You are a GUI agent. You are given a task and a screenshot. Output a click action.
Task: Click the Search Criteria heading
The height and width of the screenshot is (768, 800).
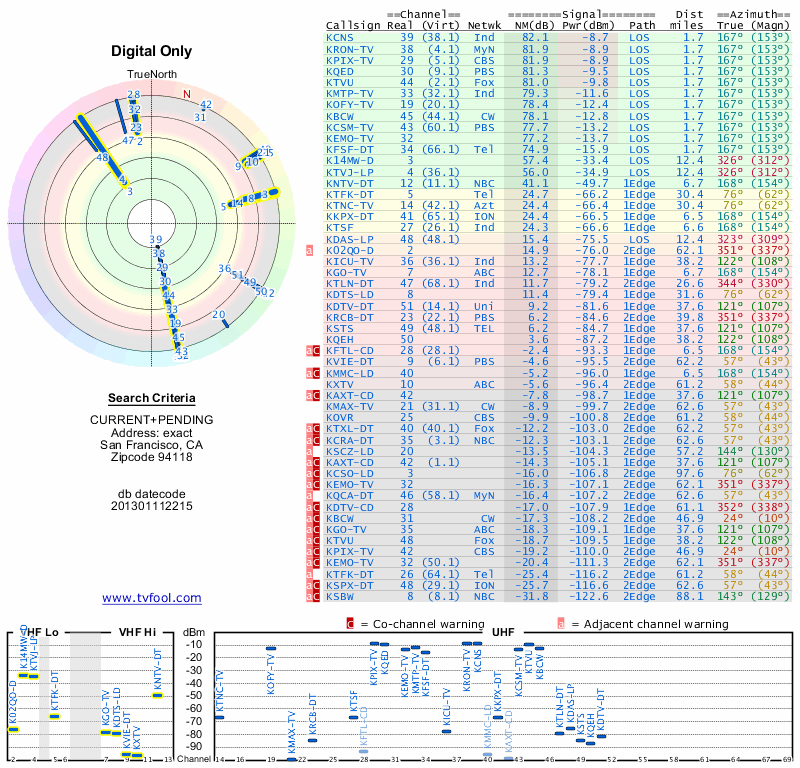pos(152,398)
